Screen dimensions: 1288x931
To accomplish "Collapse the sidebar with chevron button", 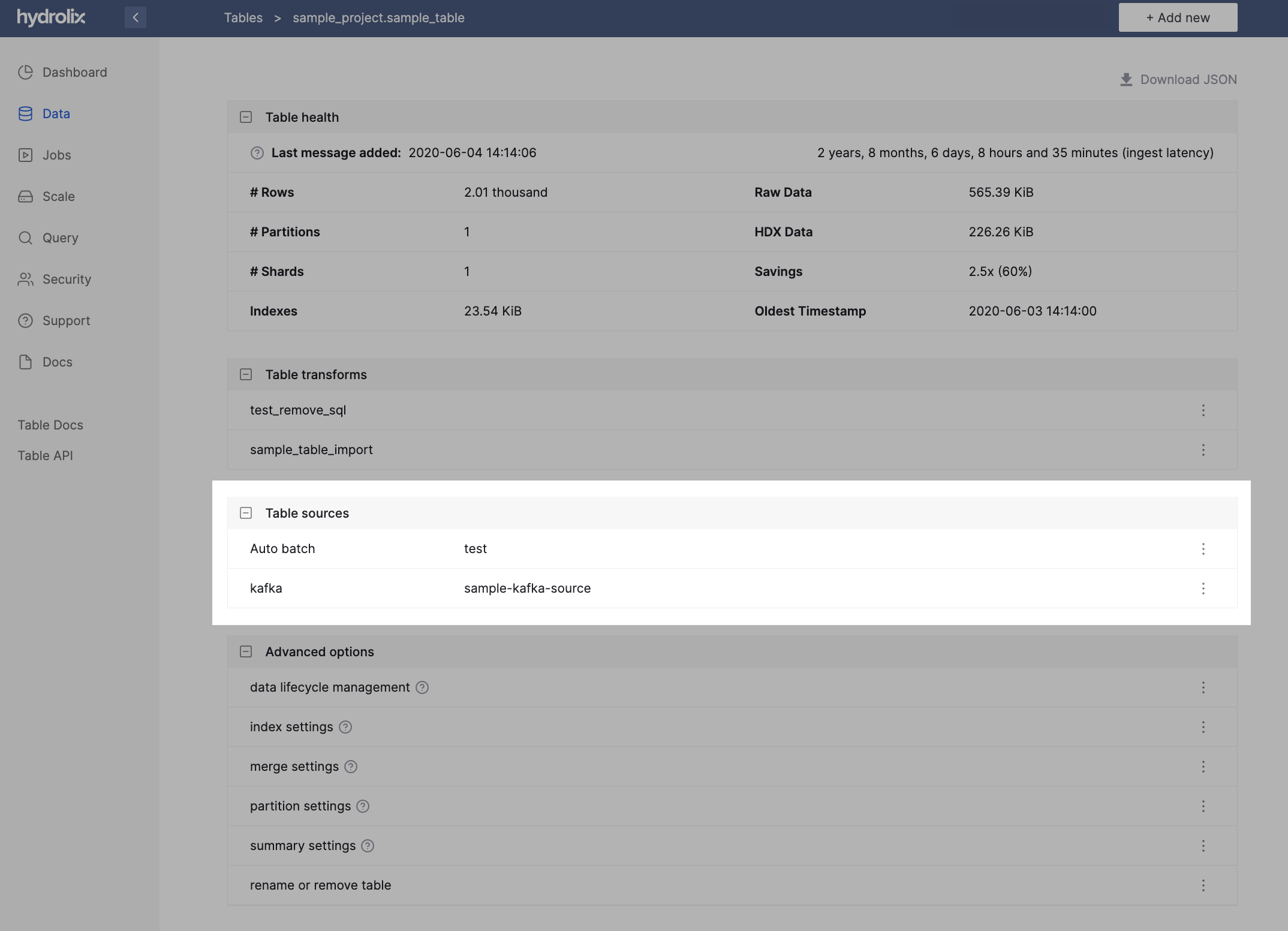I will [136, 17].
